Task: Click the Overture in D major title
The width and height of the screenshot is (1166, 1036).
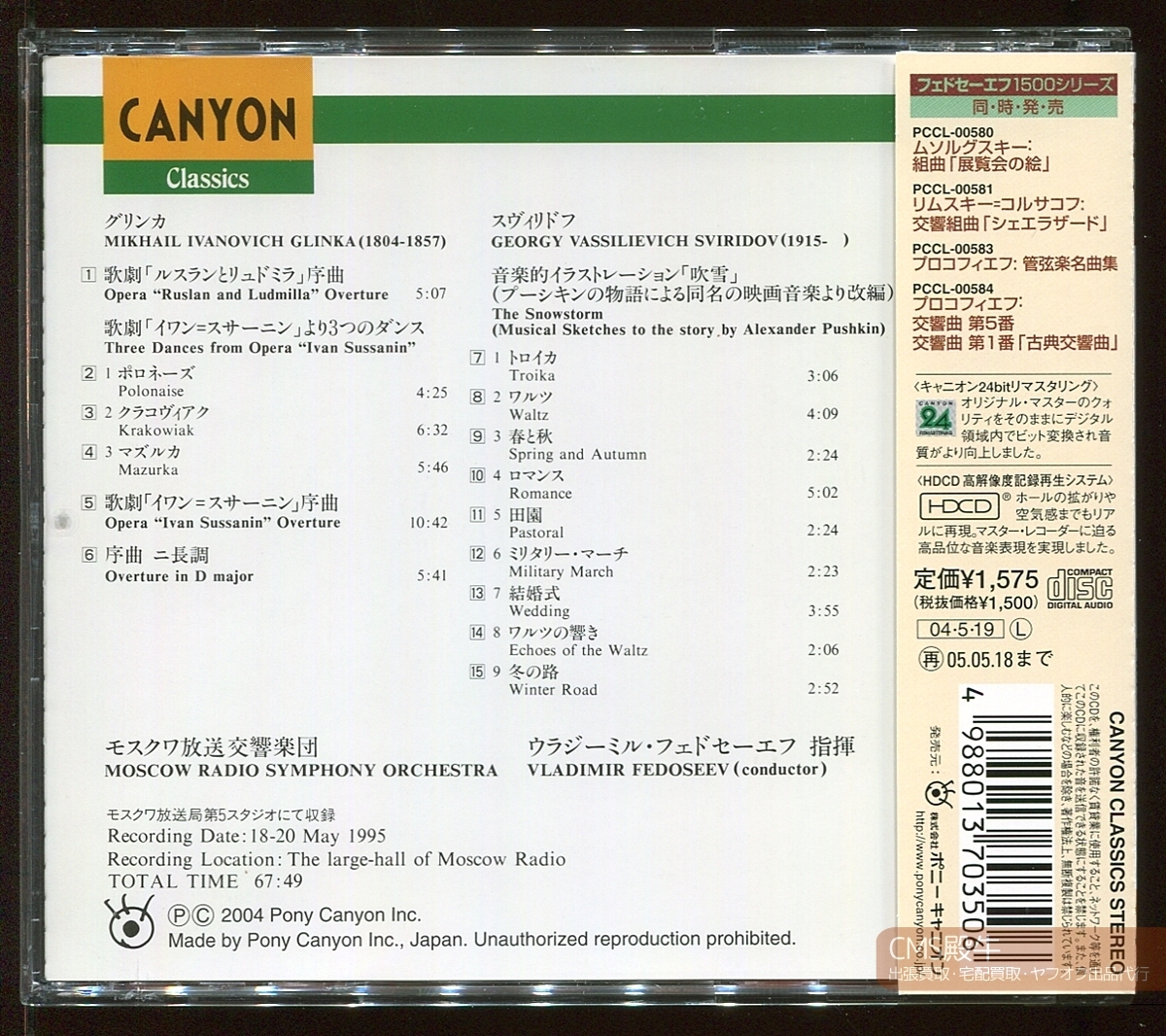Action: (179, 576)
